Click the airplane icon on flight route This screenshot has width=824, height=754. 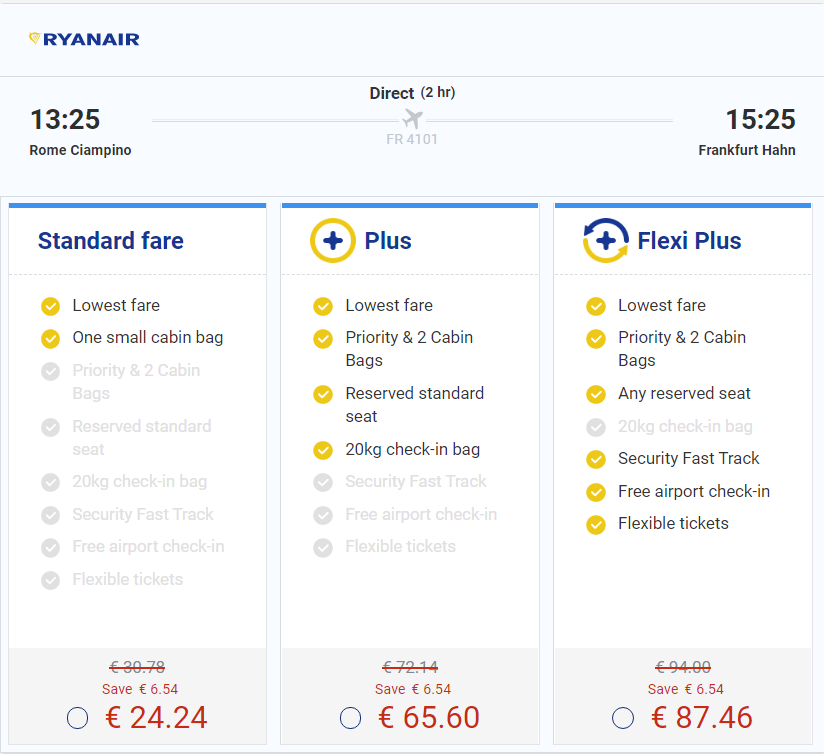413,119
